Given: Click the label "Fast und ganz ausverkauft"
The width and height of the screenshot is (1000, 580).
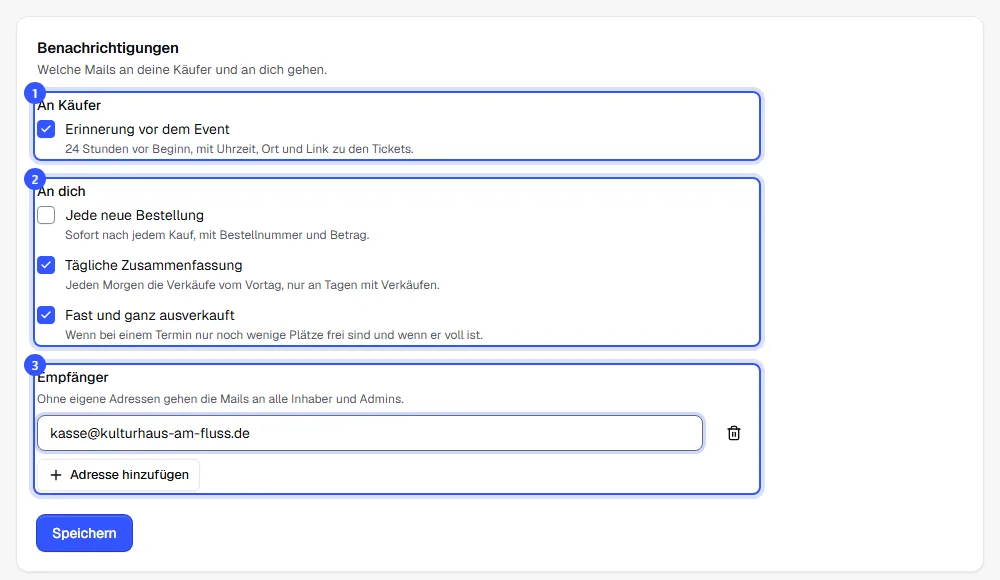Looking at the screenshot, I should (x=150, y=315).
